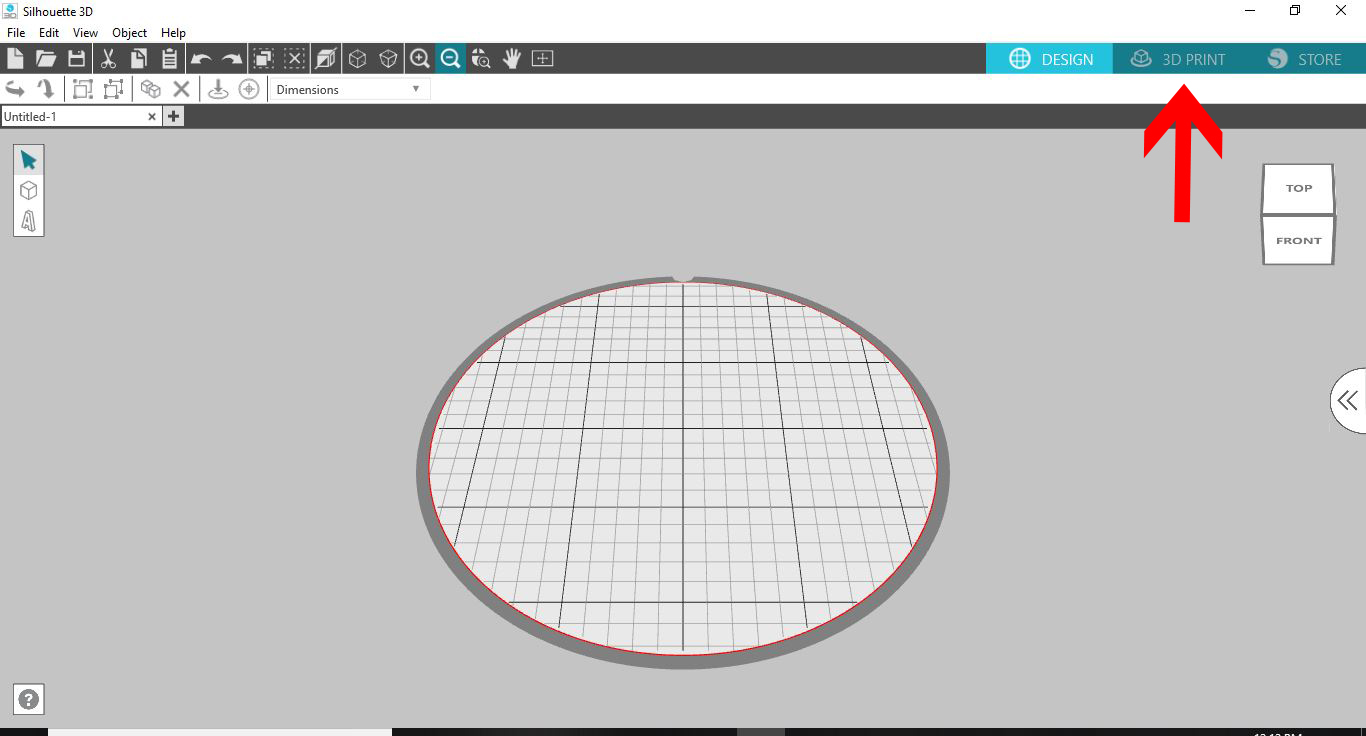
Task: Add a new document tab with plus
Action: coord(173,117)
